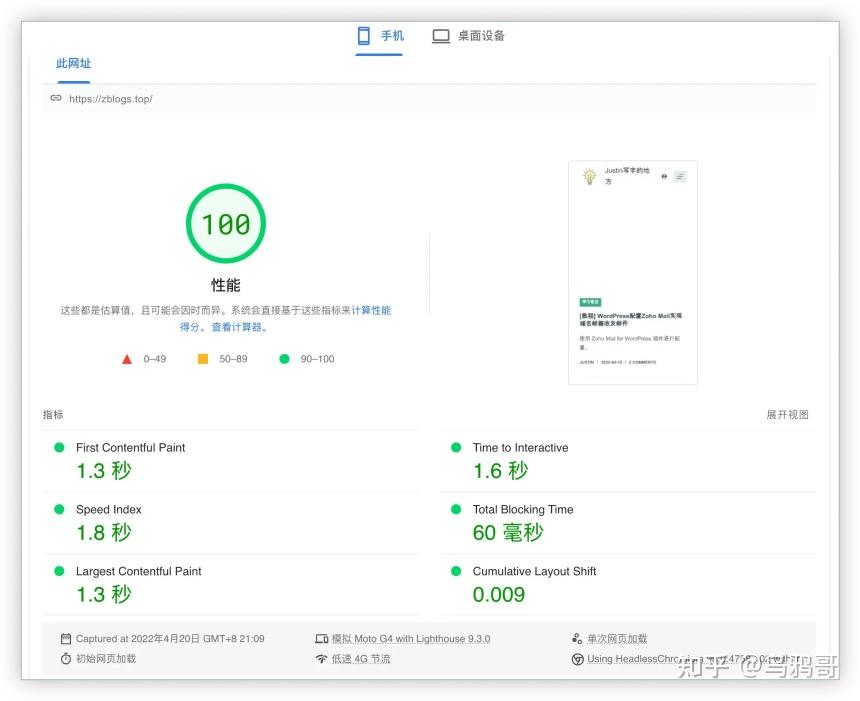Click the page screenshot thumbnail
The width and height of the screenshot is (860, 701).
(633, 273)
